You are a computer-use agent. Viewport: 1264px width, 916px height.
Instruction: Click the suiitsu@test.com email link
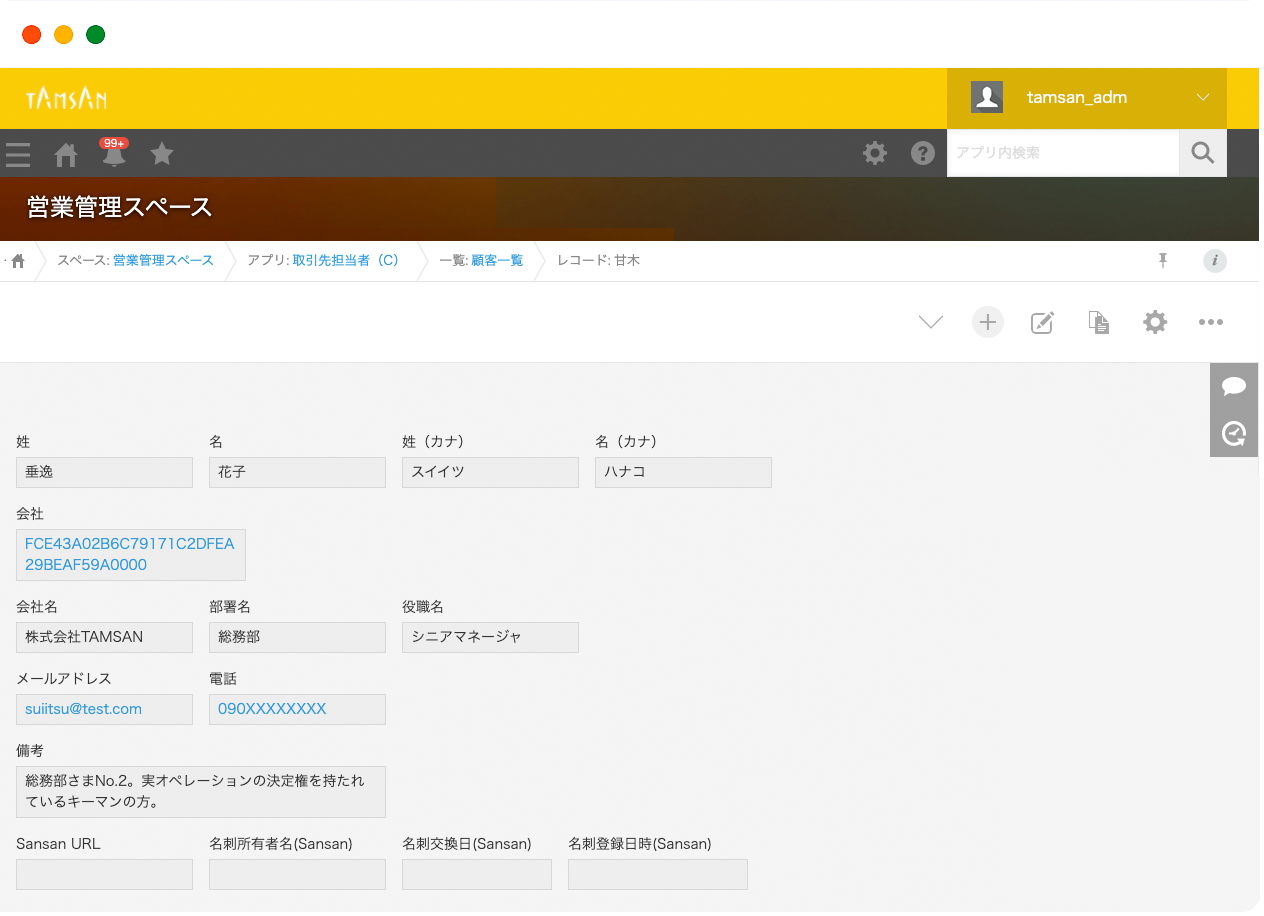(x=83, y=709)
